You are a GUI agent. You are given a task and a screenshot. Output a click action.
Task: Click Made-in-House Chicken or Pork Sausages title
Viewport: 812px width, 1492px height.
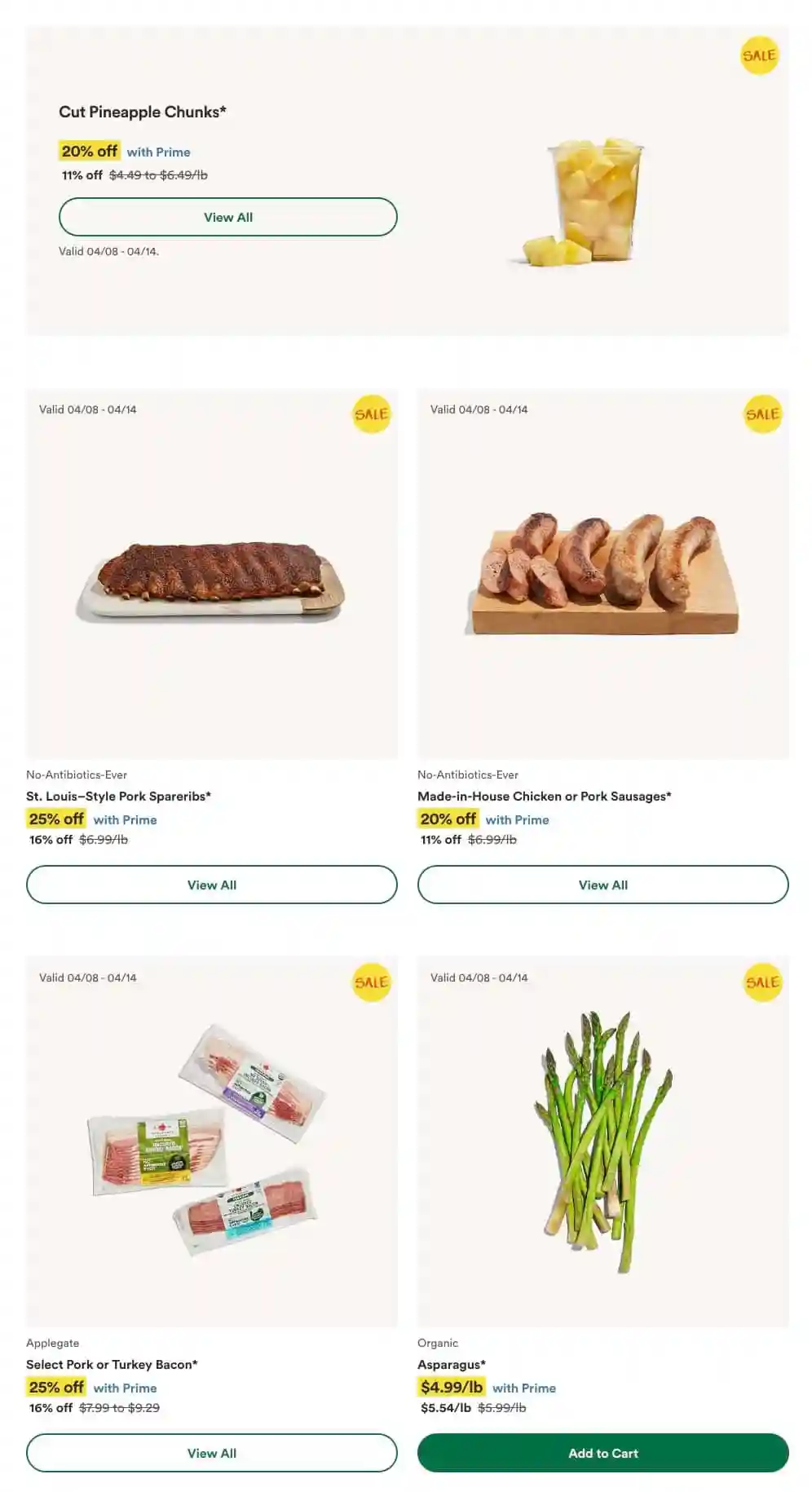click(544, 797)
